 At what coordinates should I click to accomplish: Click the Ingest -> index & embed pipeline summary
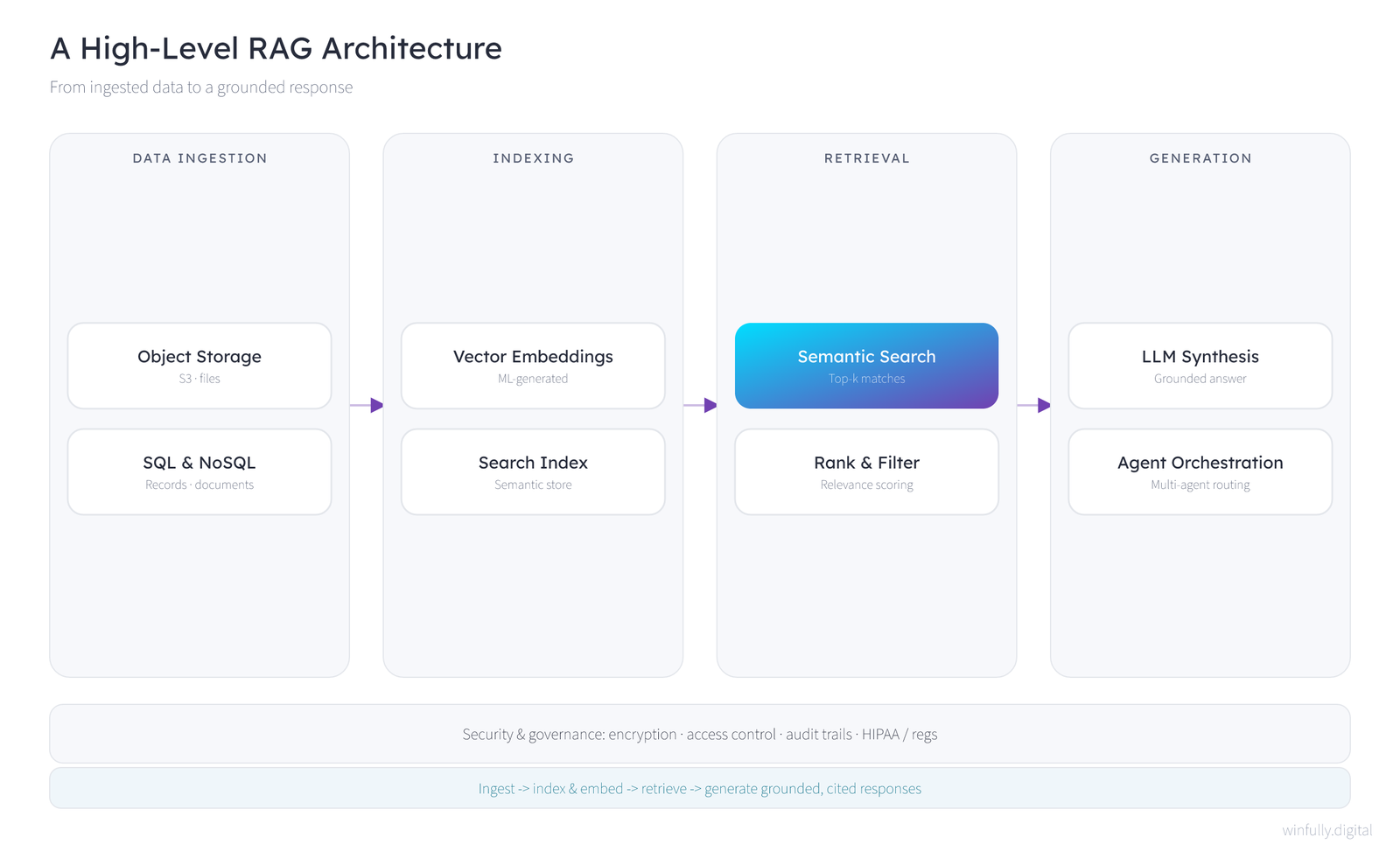tap(700, 788)
